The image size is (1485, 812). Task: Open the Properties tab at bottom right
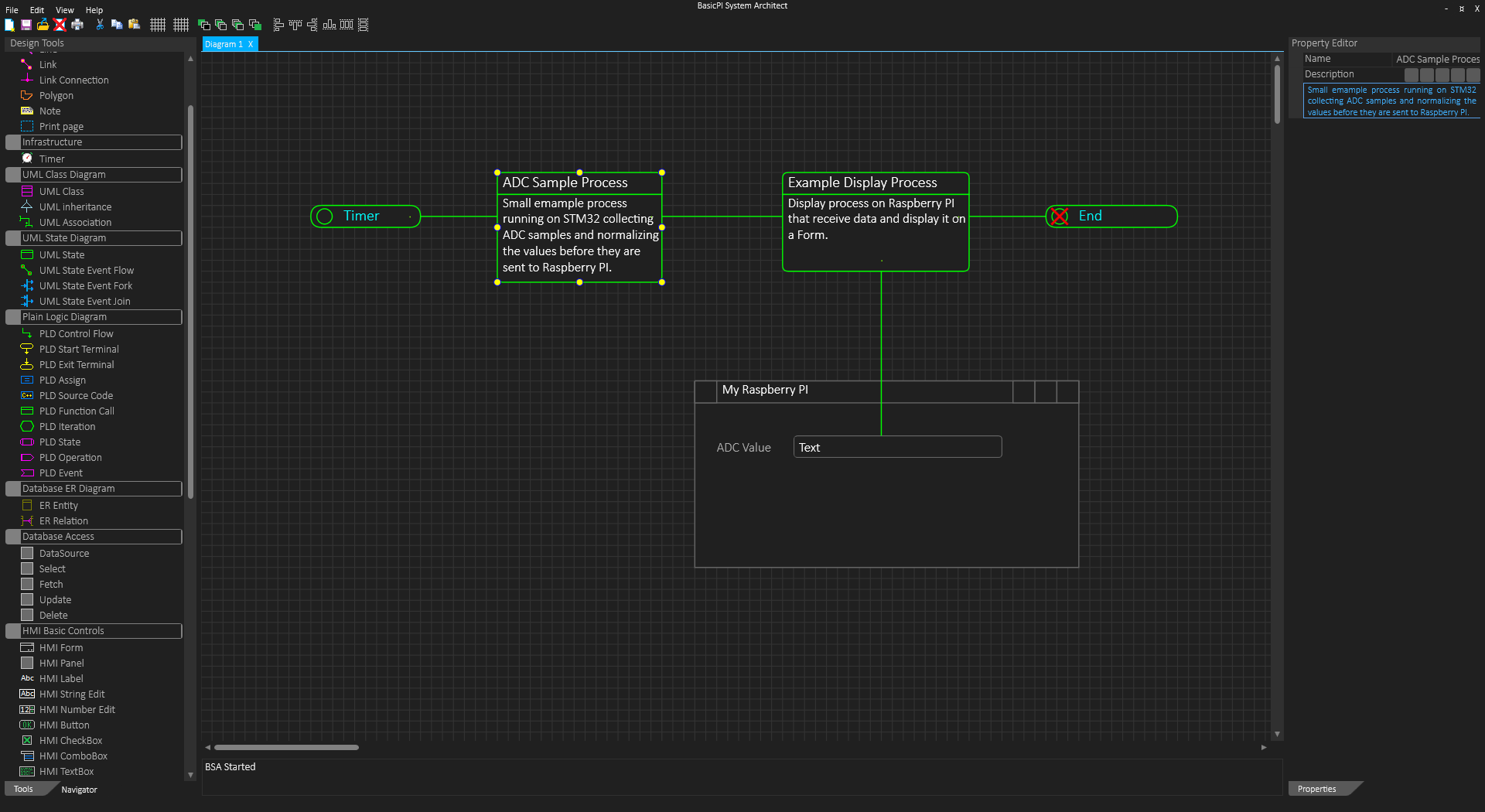click(x=1317, y=790)
